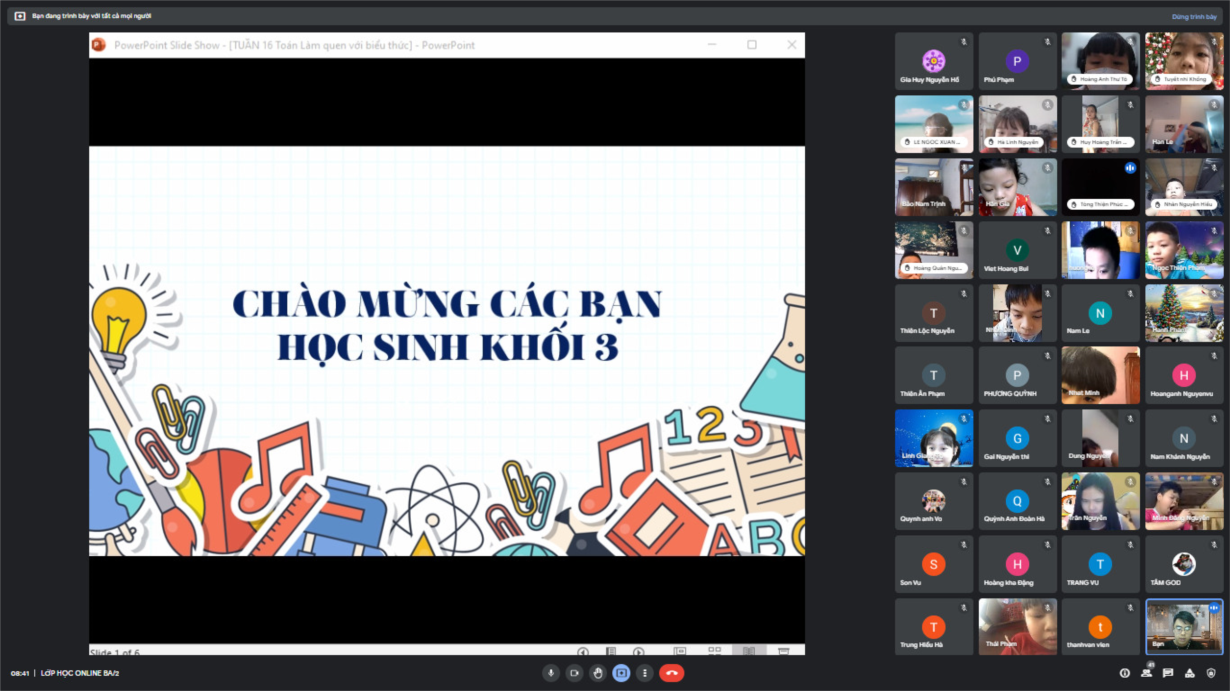
Task: Open the meeting details info icon
Action: [1125, 673]
